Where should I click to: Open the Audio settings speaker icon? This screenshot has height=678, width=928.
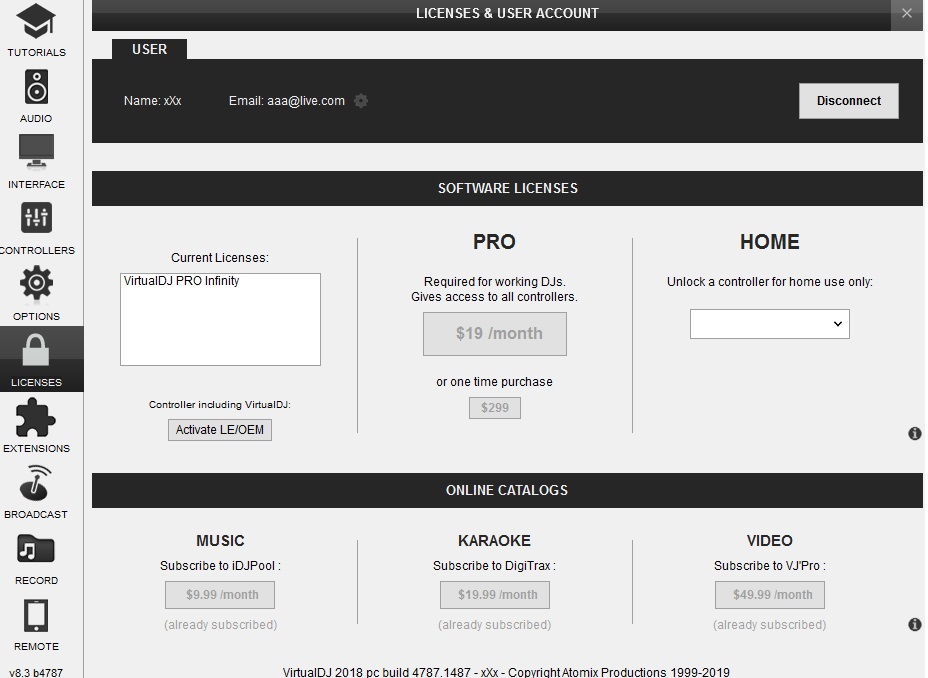[36, 87]
